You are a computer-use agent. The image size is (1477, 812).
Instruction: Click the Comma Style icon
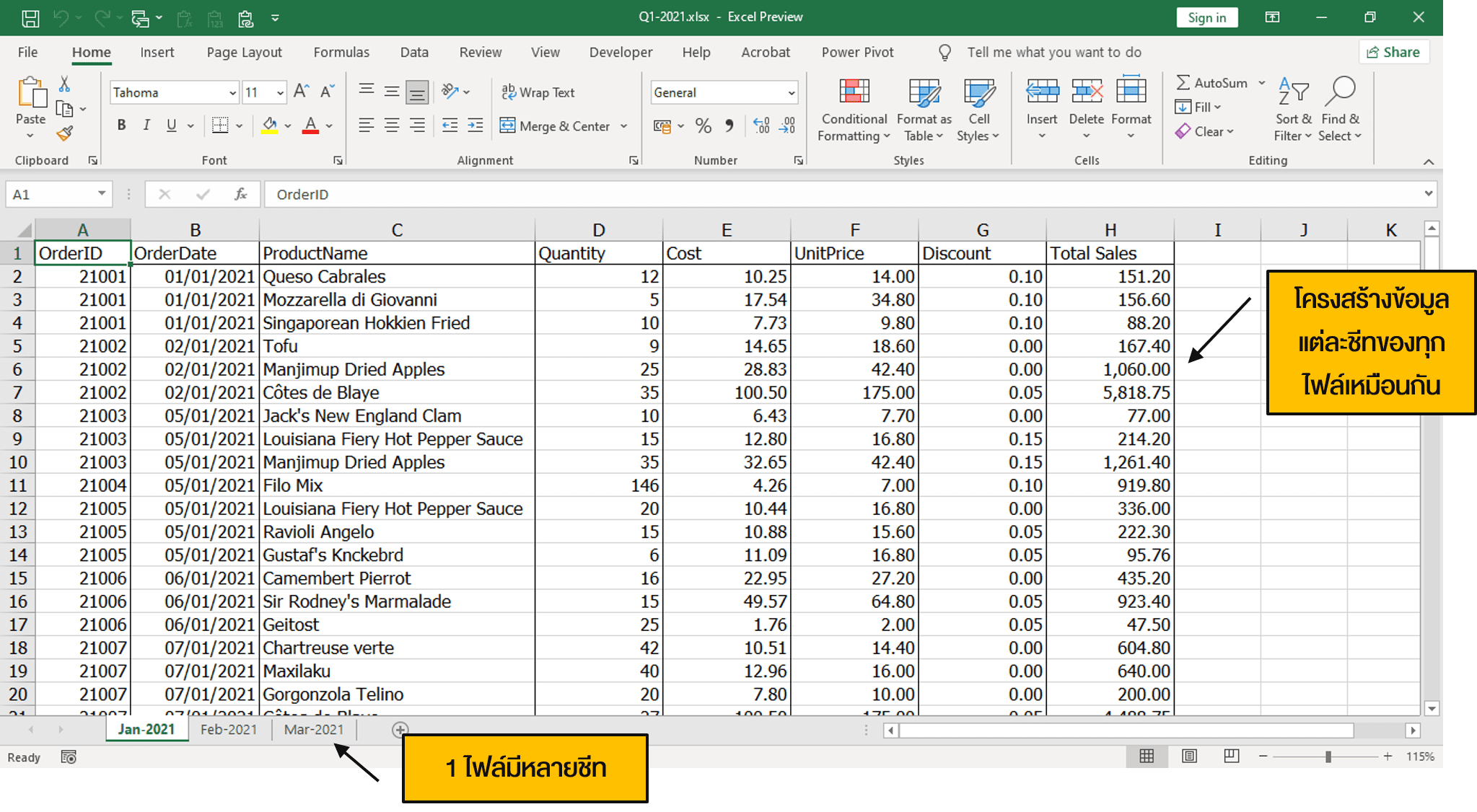[729, 125]
